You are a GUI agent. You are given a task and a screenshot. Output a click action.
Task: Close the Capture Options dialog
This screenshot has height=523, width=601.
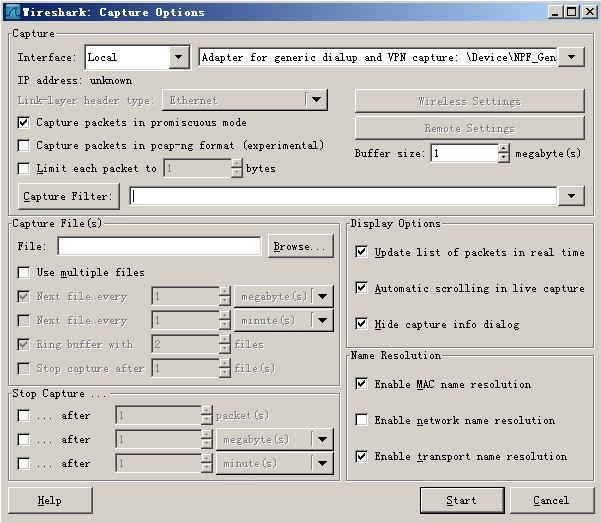click(x=589, y=12)
